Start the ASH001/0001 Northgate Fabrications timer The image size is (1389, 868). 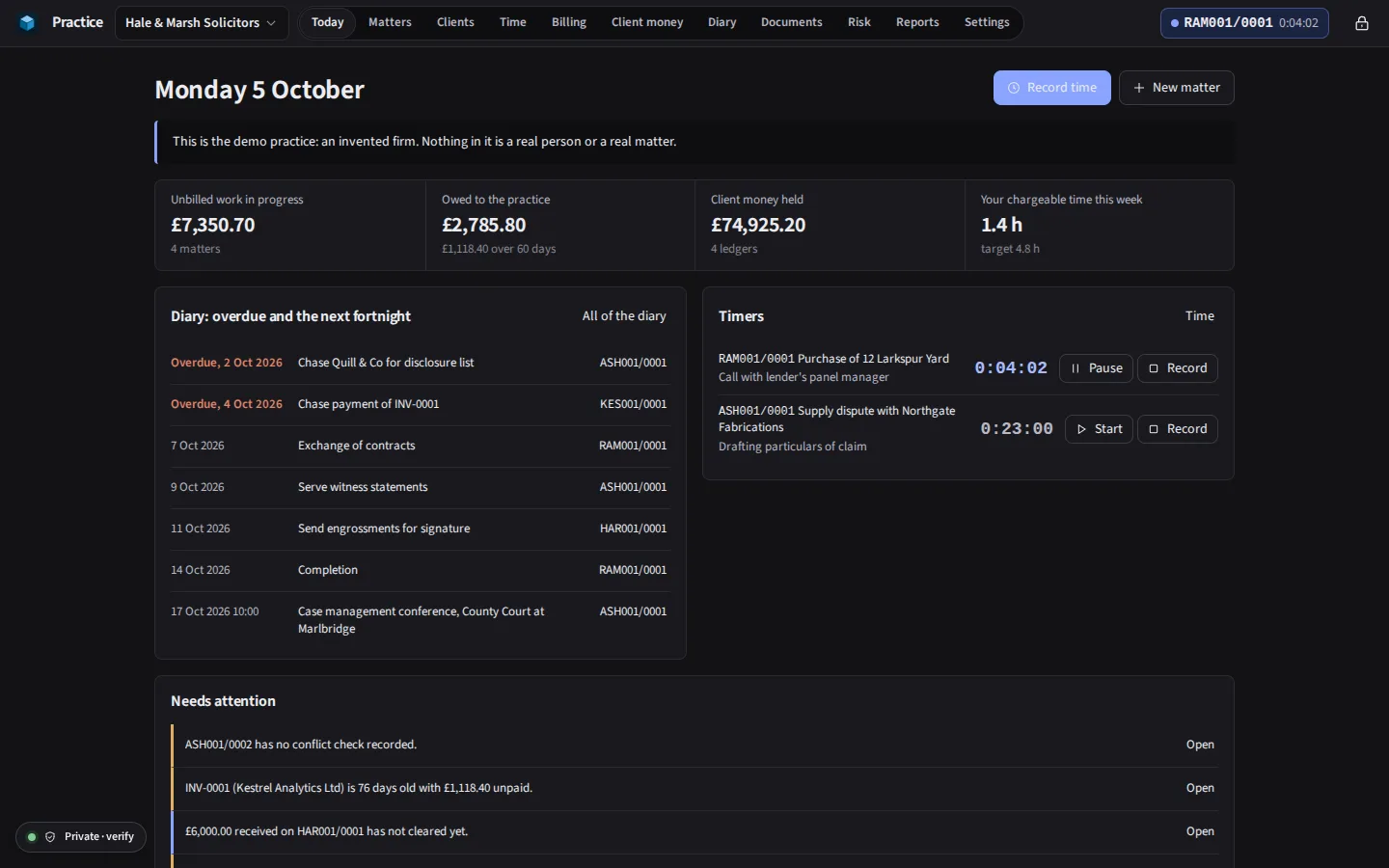1099,429
